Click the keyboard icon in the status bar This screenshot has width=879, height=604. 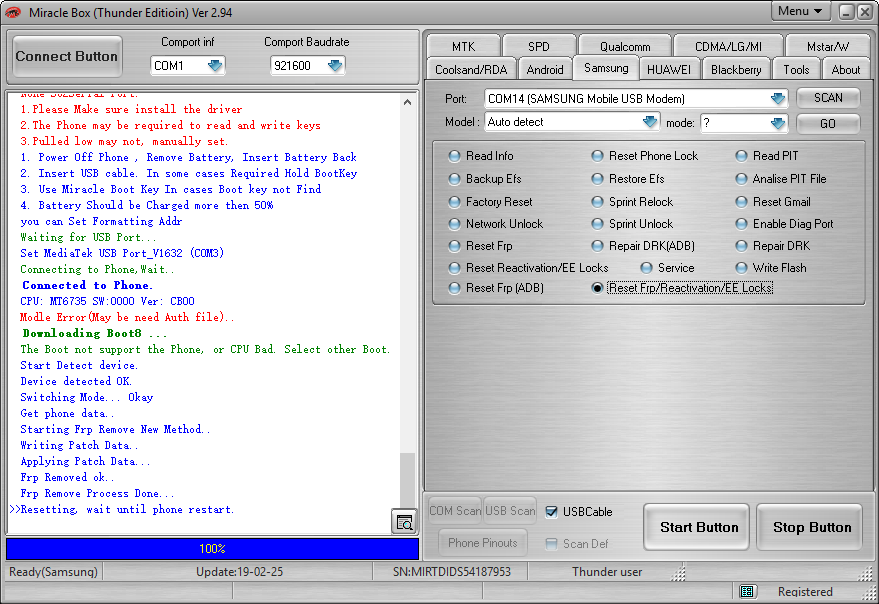tap(748, 592)
